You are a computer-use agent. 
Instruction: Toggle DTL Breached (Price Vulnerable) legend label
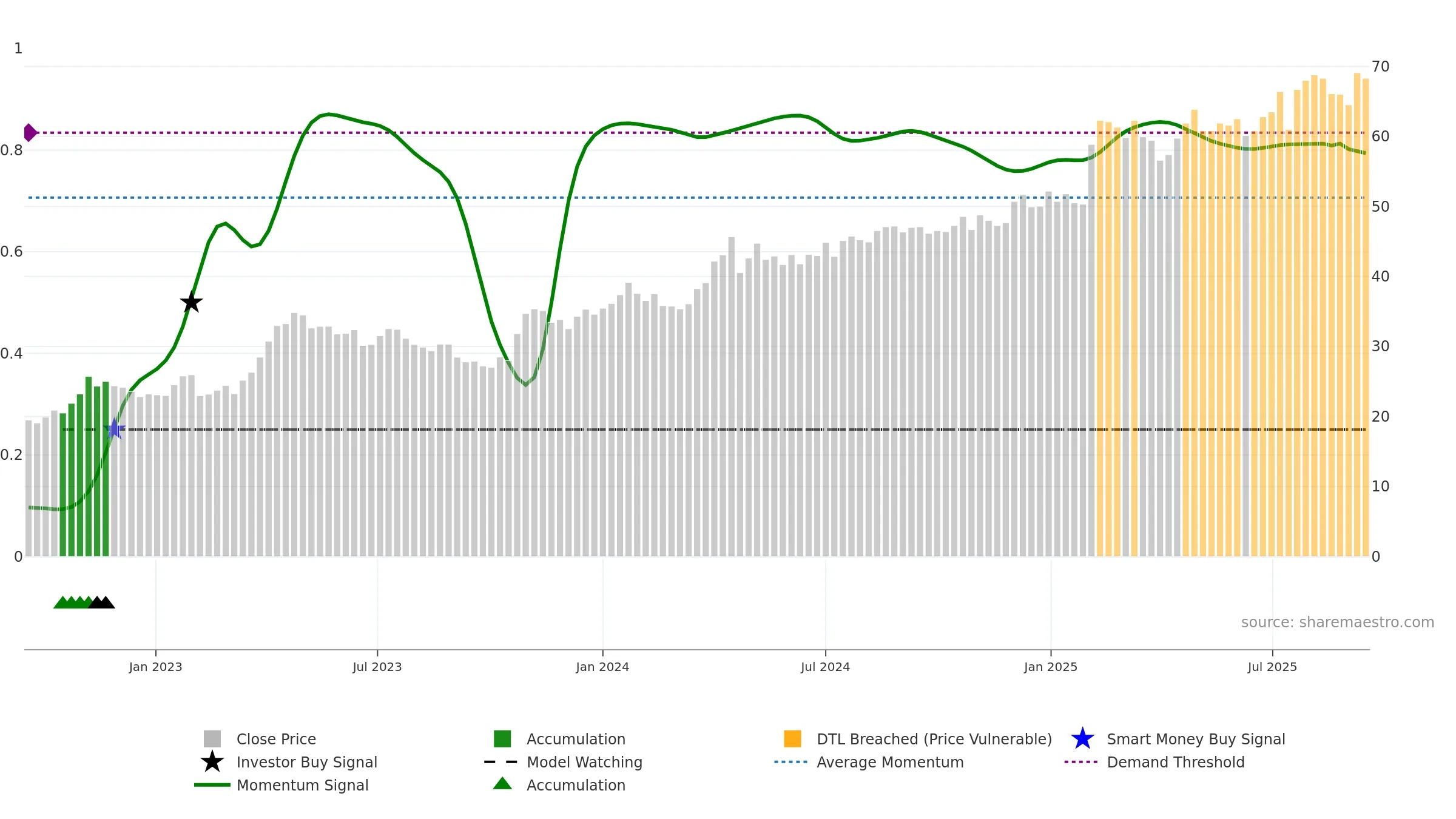pos(934,739)
